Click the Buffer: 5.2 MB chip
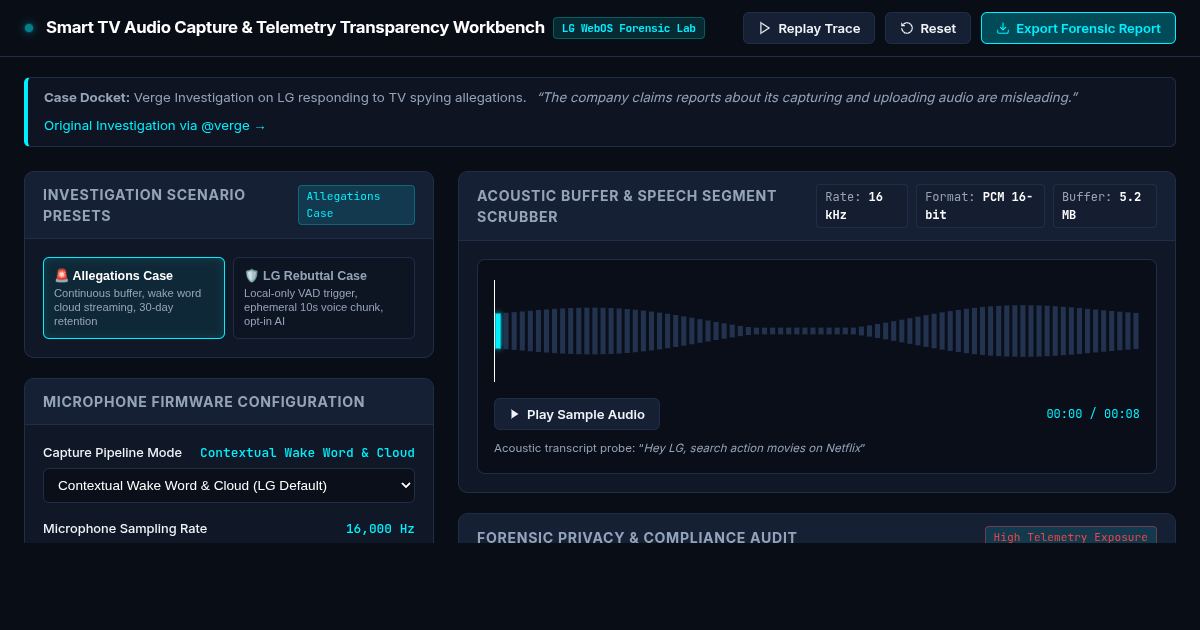 coord(1105,206)
